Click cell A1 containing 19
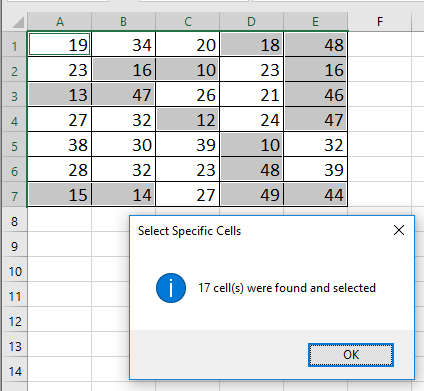The image size is (424, 391). coord(60,44)
